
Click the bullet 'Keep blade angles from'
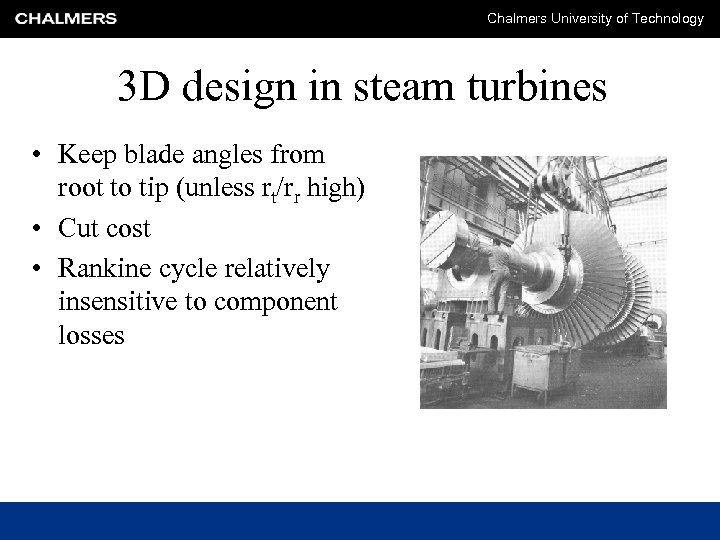tap(191, 154)
